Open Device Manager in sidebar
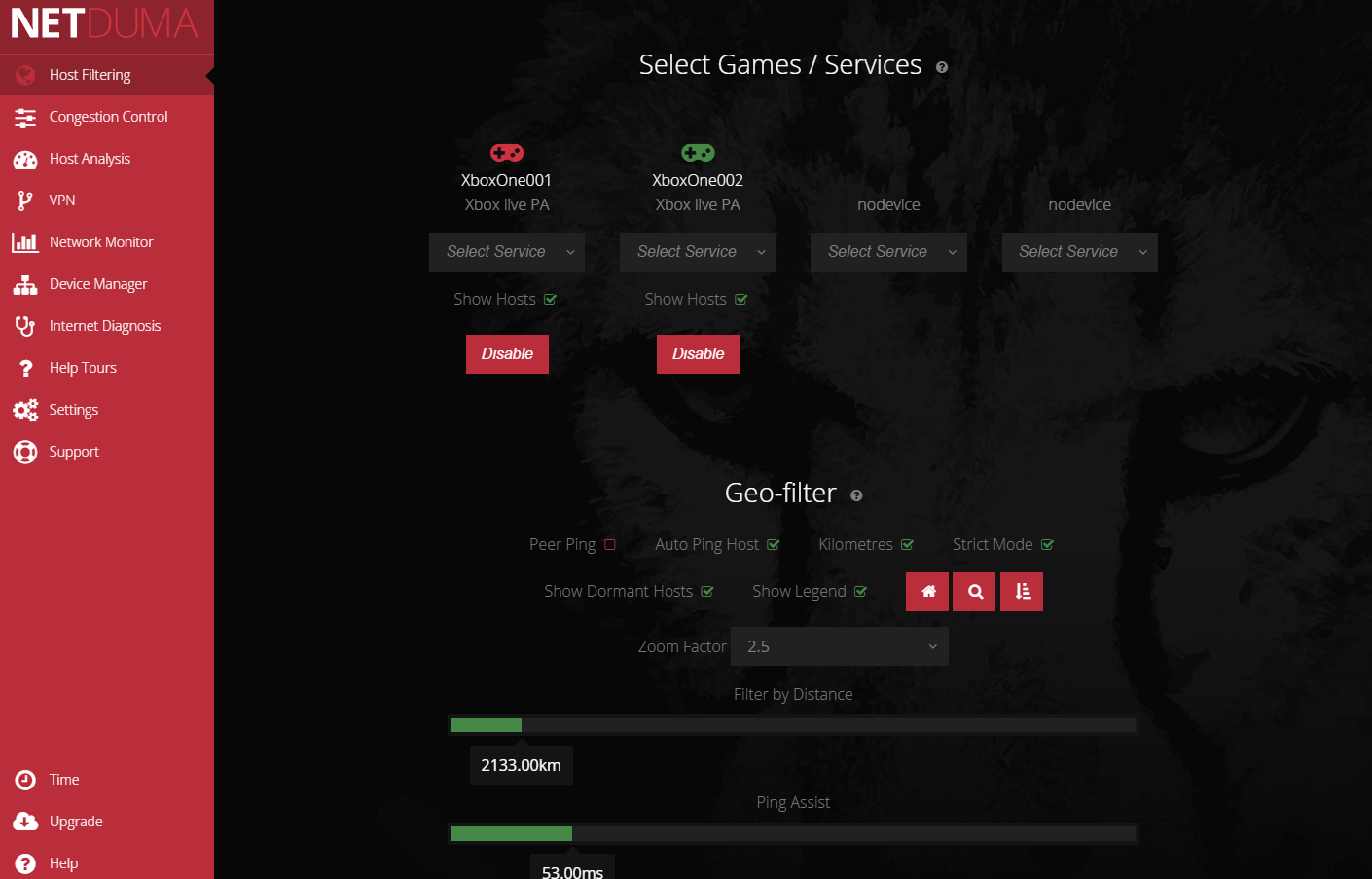The height and width of the screenshot is (879, 1372). coord(107,284)
